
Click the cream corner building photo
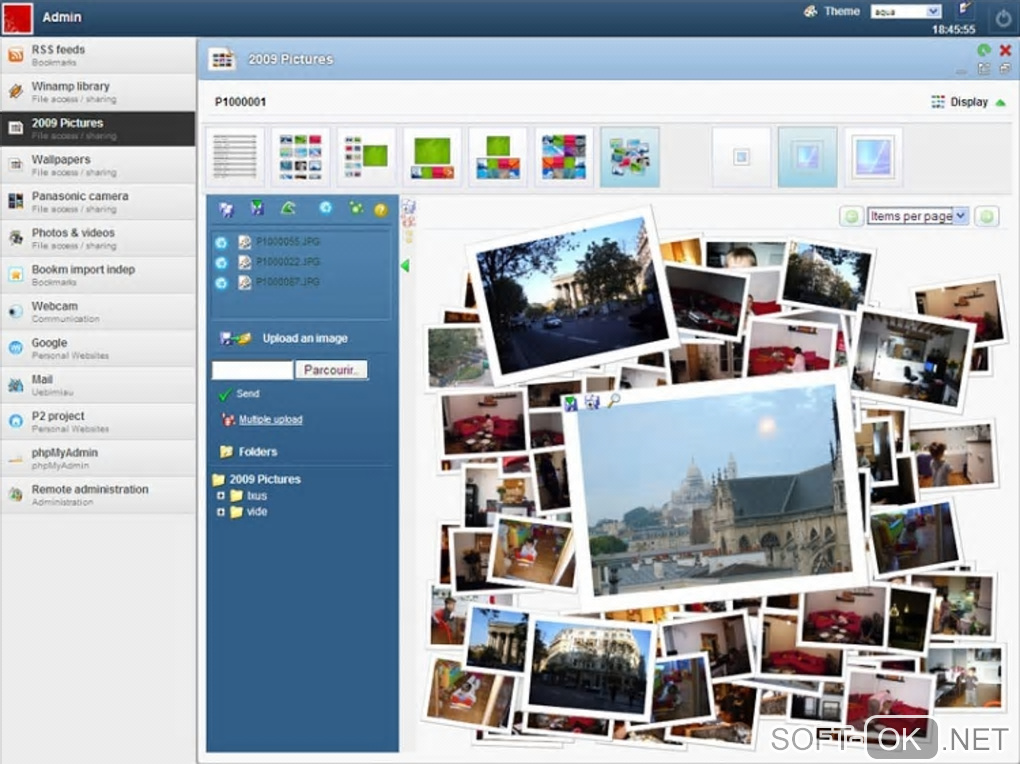pos(590,668)
